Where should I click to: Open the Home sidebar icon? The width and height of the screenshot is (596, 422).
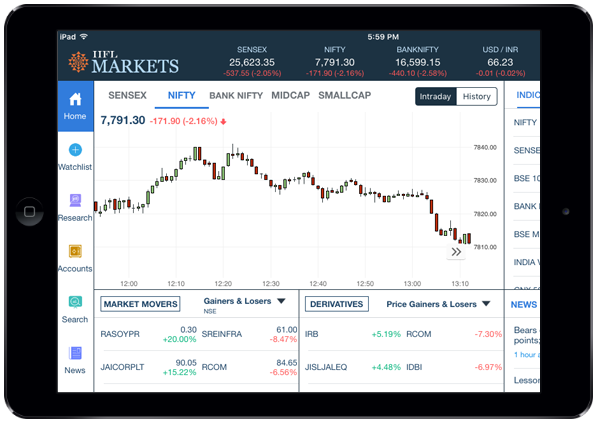(x=75, y=99)
